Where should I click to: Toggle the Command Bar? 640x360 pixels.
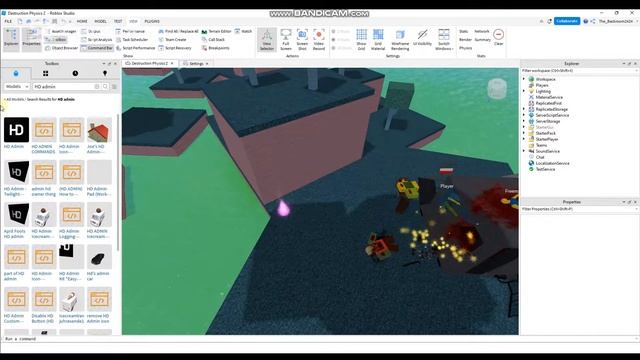point(97,48)
